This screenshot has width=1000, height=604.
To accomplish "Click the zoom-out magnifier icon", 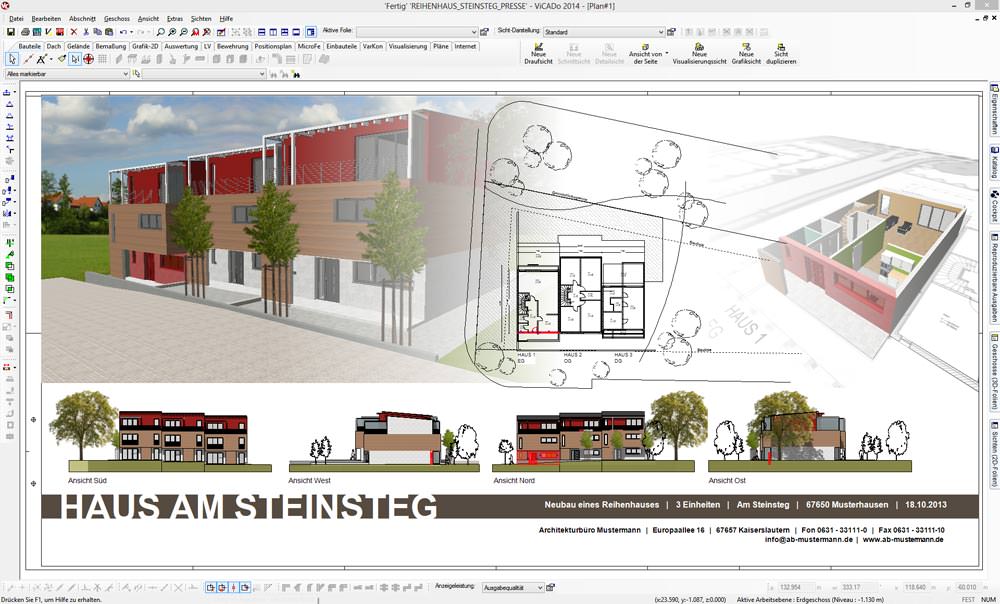I will [x=184, y=32].
